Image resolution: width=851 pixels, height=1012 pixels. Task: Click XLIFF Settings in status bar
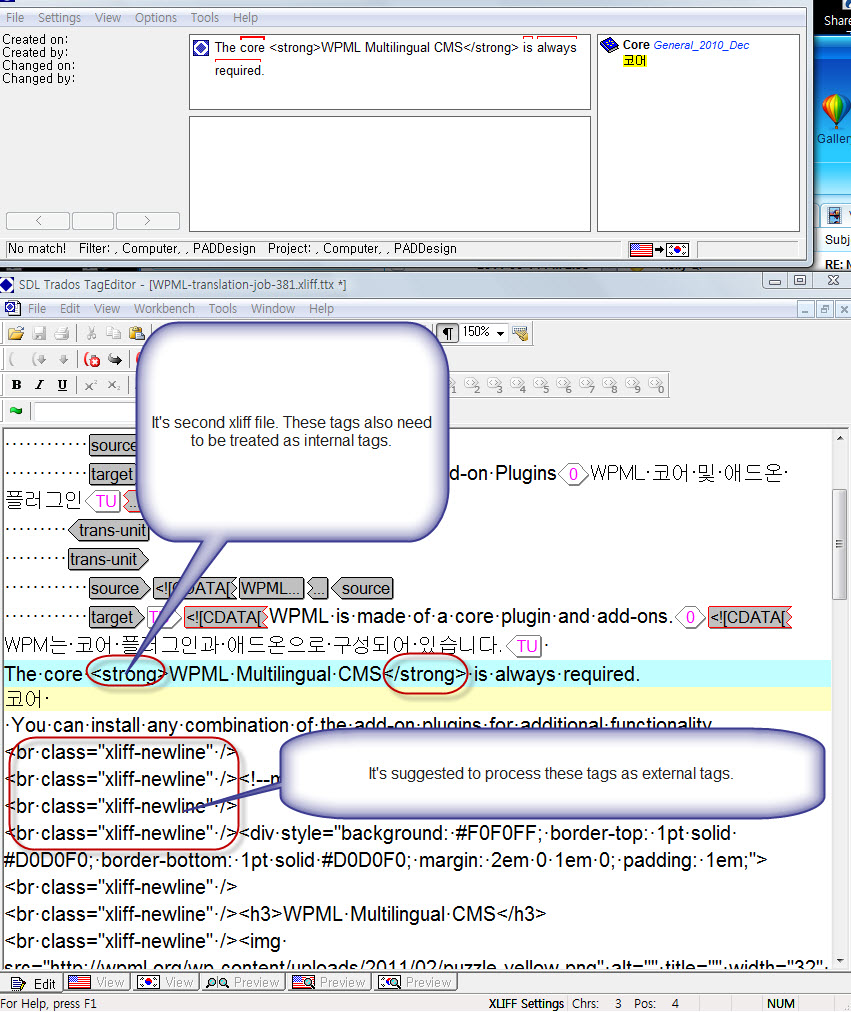[x=526, y=1004]
